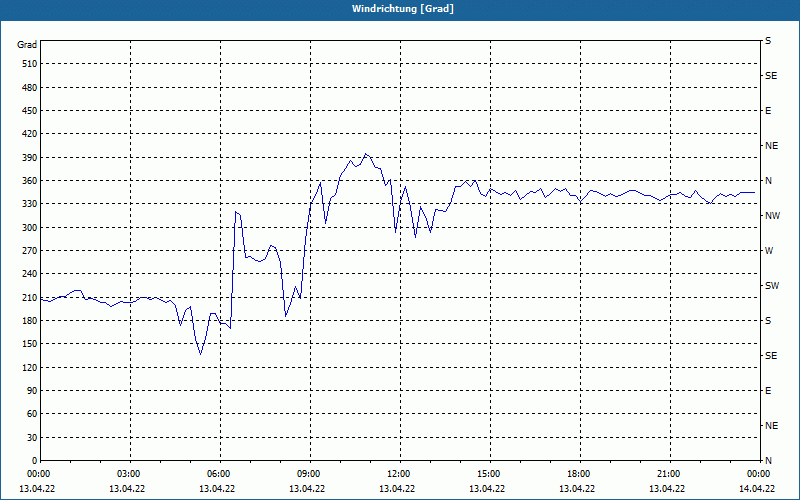This screenshot has width=800, height=500.
Task: Select the y-axis value 300
Action: point(30,227)
